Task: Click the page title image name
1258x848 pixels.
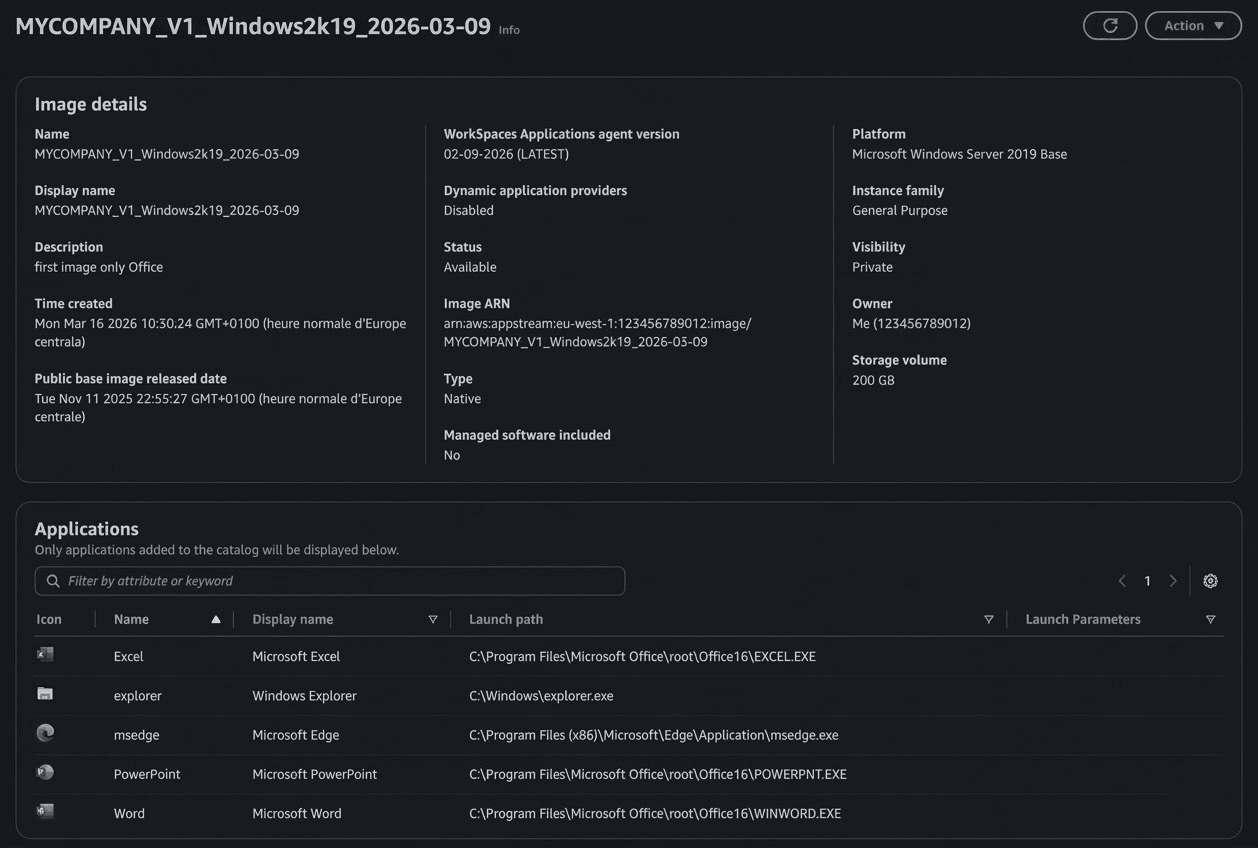Action: tap(253, 26)
